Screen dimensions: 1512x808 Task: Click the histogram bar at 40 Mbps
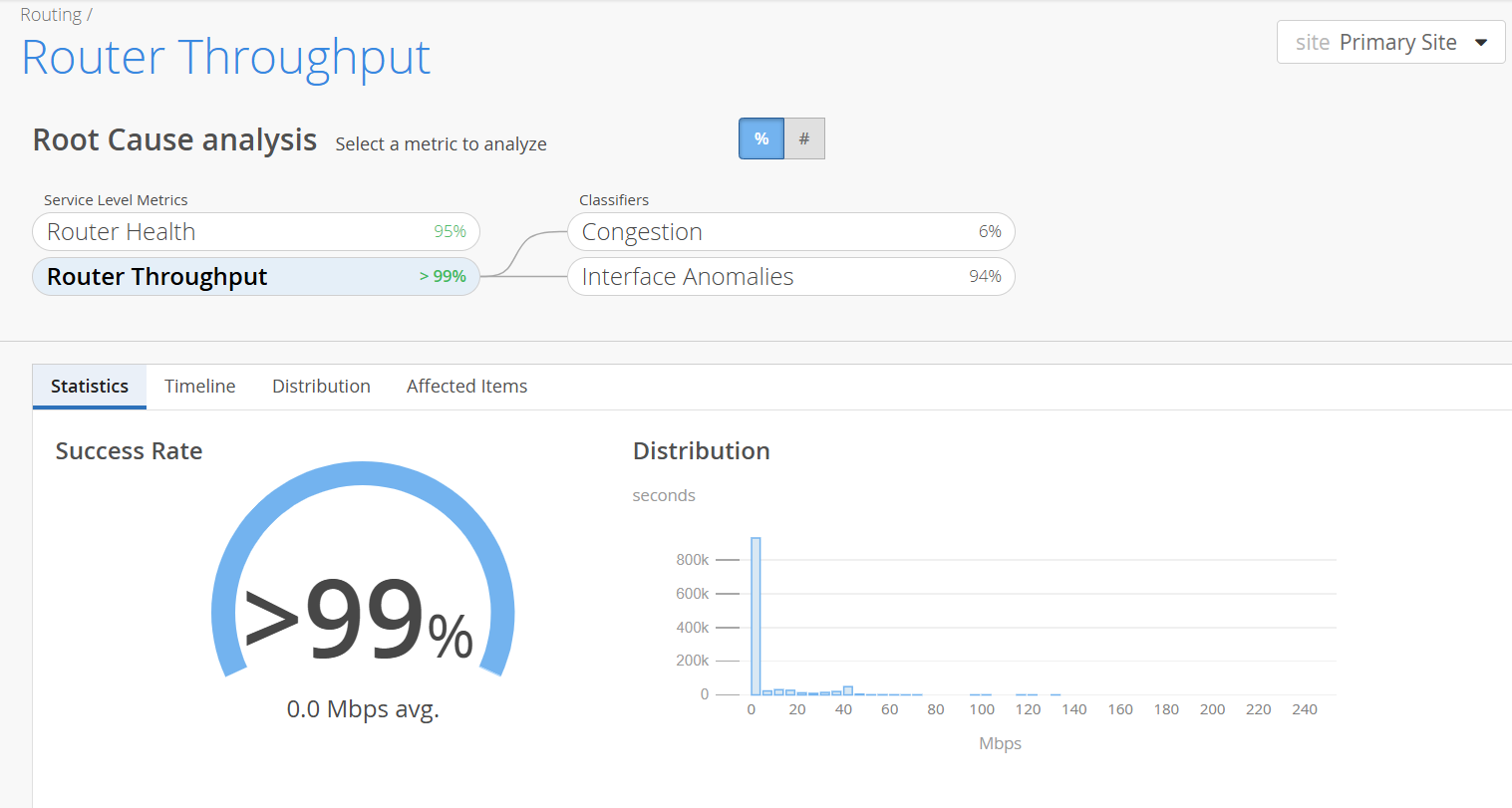(x=848, y=690)
